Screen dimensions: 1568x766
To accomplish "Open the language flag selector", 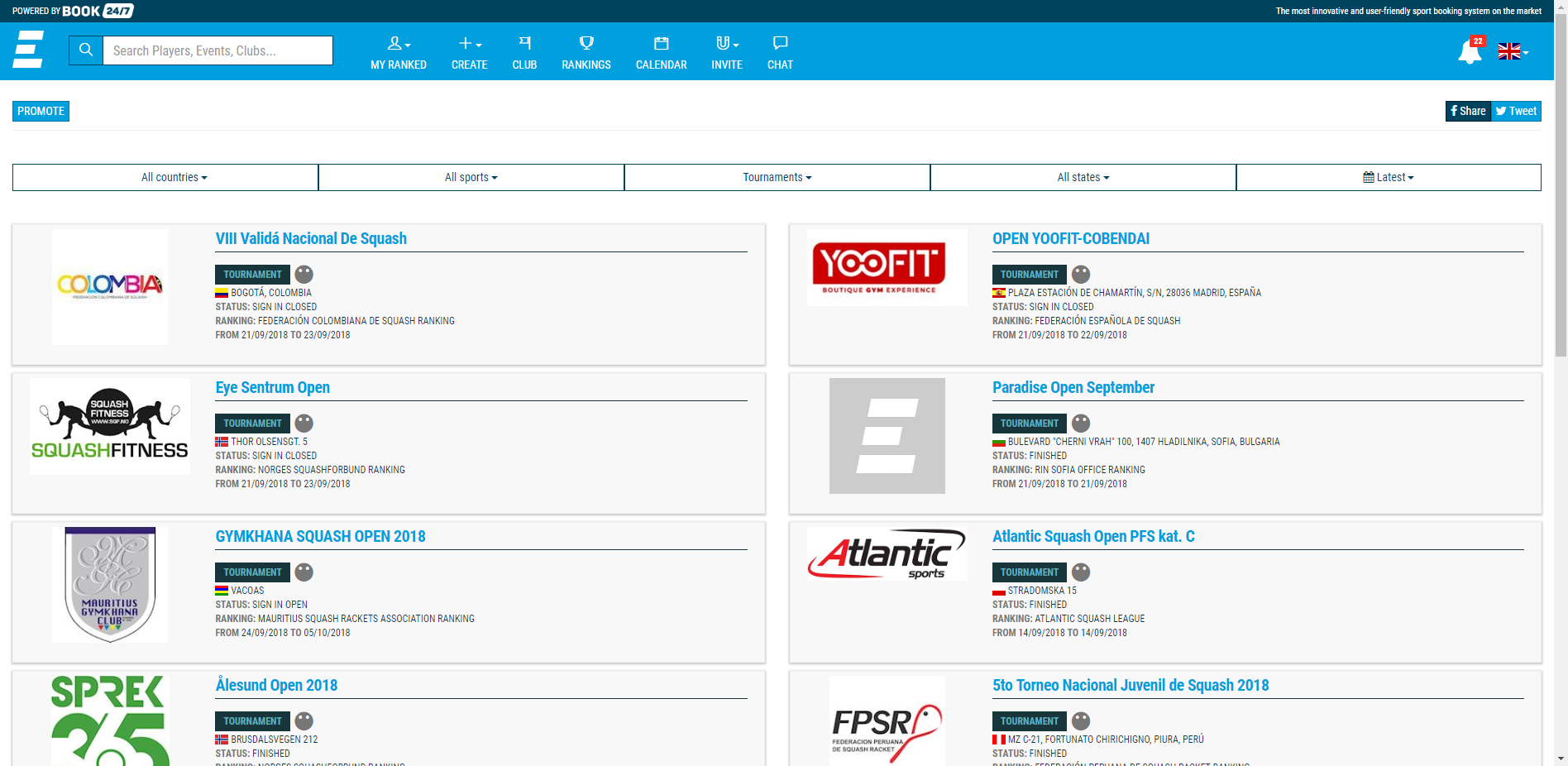I will tap(1513, 51).
